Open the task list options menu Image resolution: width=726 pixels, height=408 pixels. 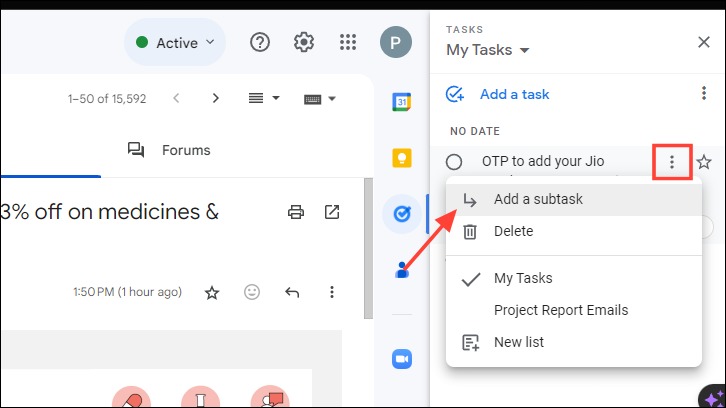coord(704,93)
